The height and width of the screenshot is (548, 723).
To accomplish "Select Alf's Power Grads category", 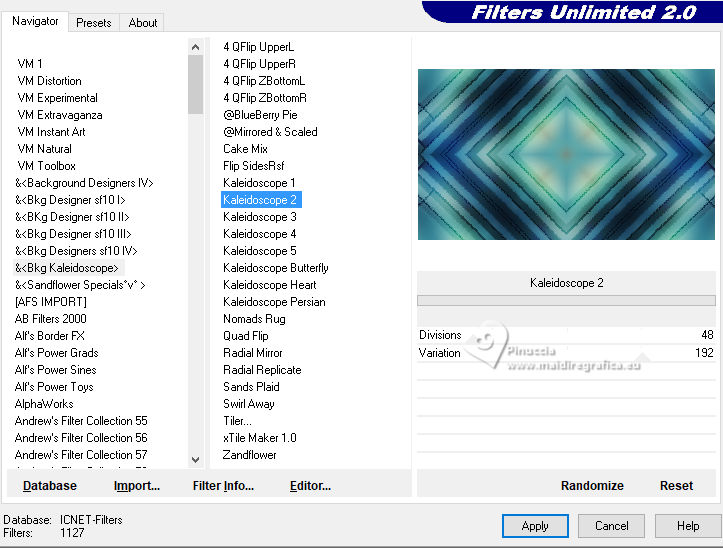I will 57,353.
